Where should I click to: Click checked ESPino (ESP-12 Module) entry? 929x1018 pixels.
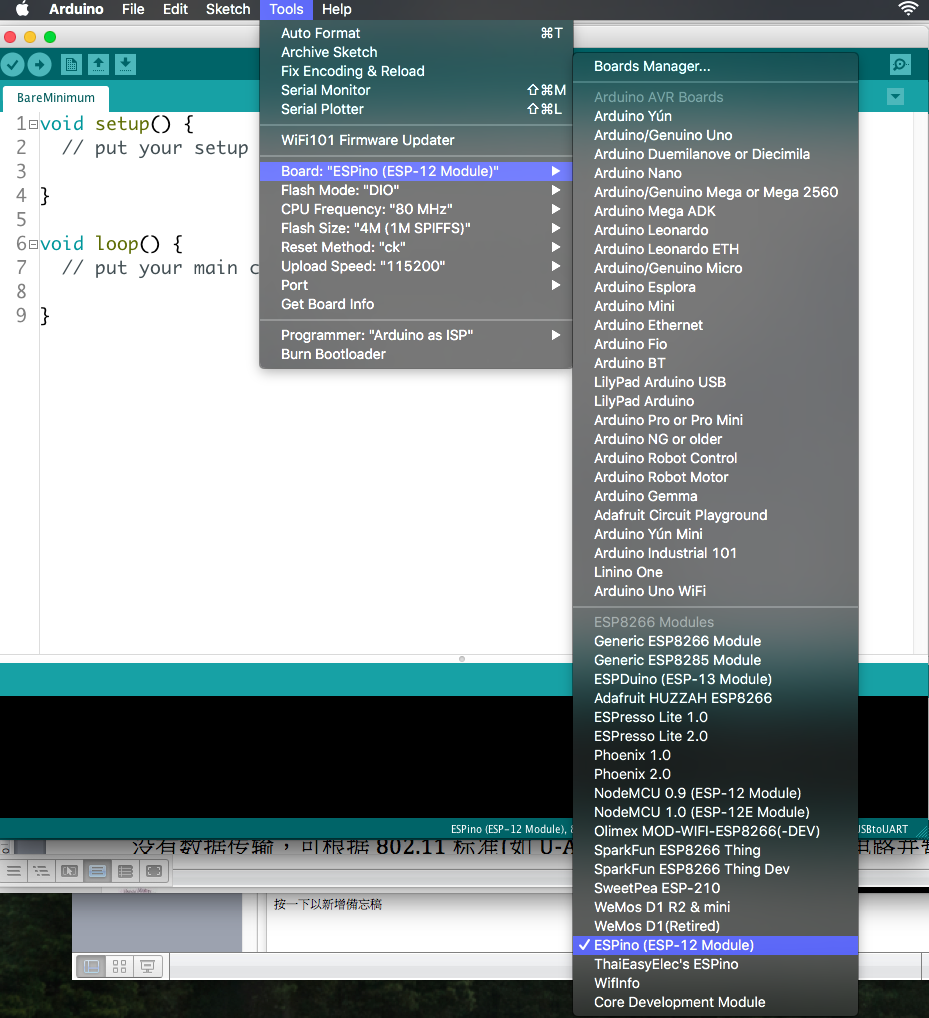(x=715, y=945)
